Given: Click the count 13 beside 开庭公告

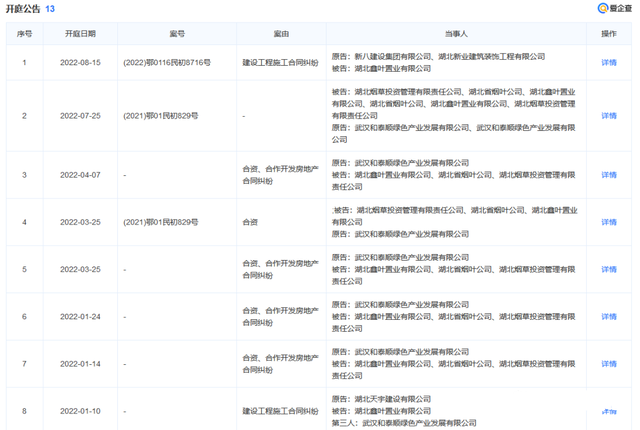Looking at the screenshot, I should (x=50, y=9).
